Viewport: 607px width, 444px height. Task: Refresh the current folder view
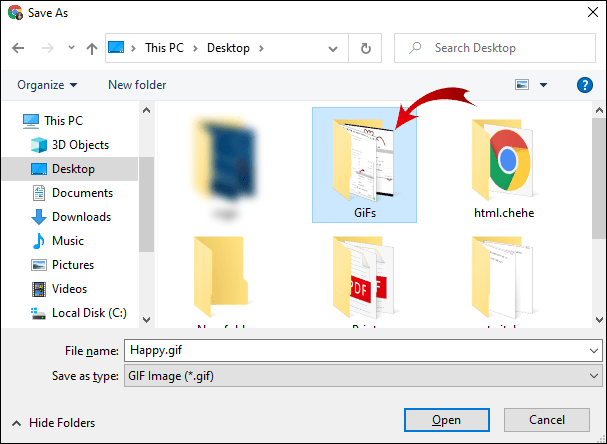(x=365, y=48)
